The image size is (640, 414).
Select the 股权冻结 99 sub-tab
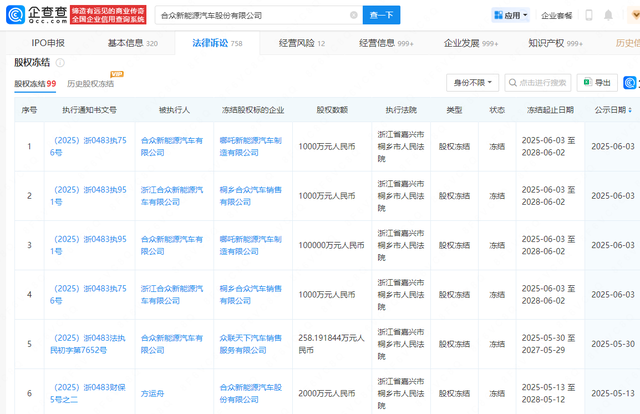[35, 84]
